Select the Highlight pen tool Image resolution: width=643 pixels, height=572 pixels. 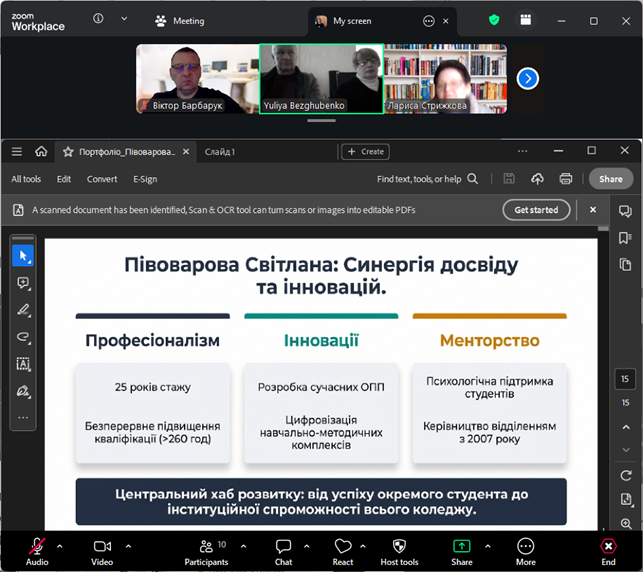tap(23, 310)
